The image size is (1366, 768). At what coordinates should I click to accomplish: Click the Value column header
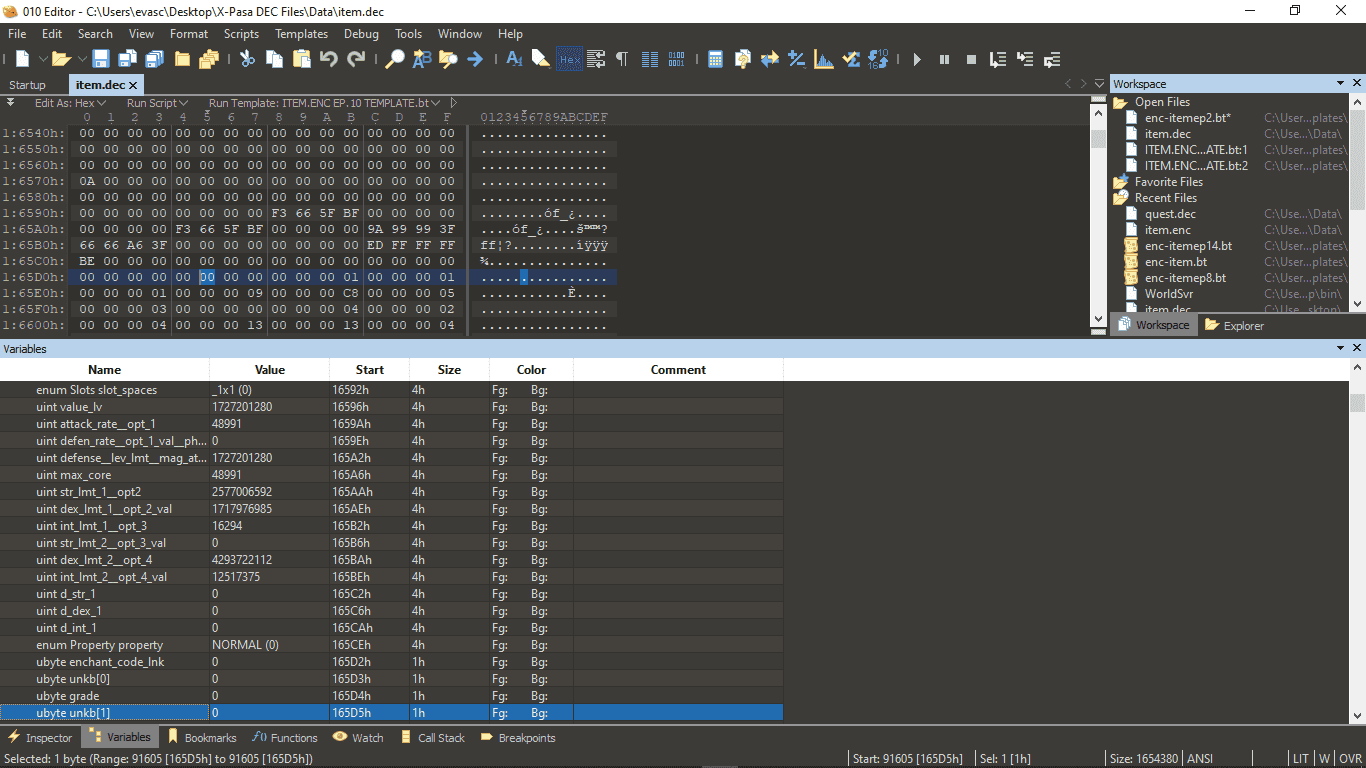click(x=270, y=370)
